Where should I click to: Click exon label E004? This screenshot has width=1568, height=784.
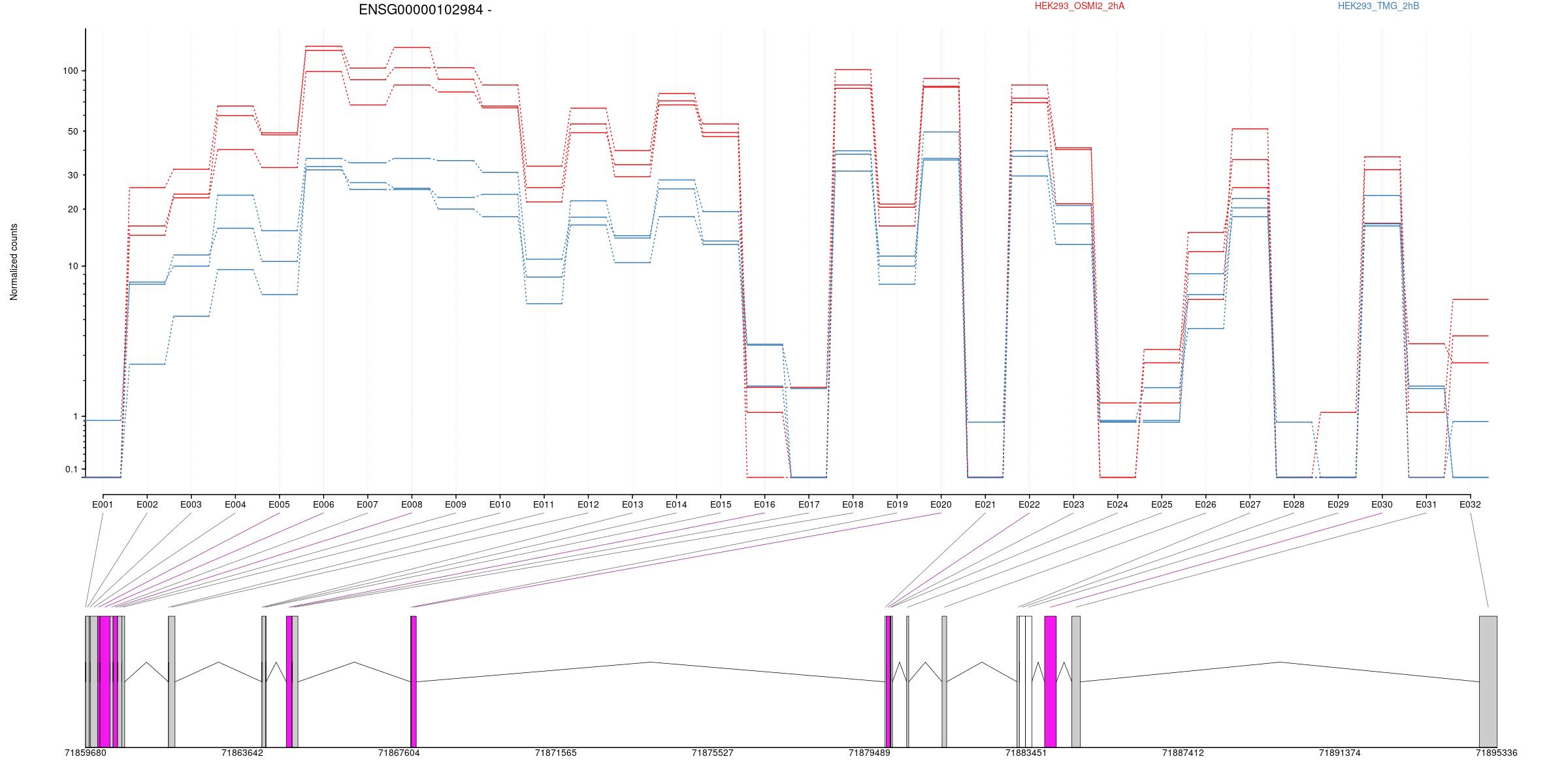coord(235,504)
